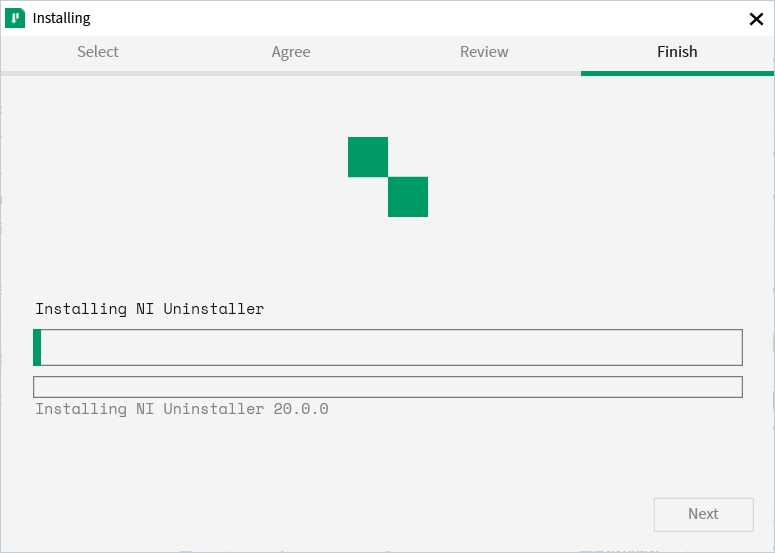Click the "Installing NI Uninstaller" heading label
The width and height of the screenshot is (775, 553).
(150, 309)
